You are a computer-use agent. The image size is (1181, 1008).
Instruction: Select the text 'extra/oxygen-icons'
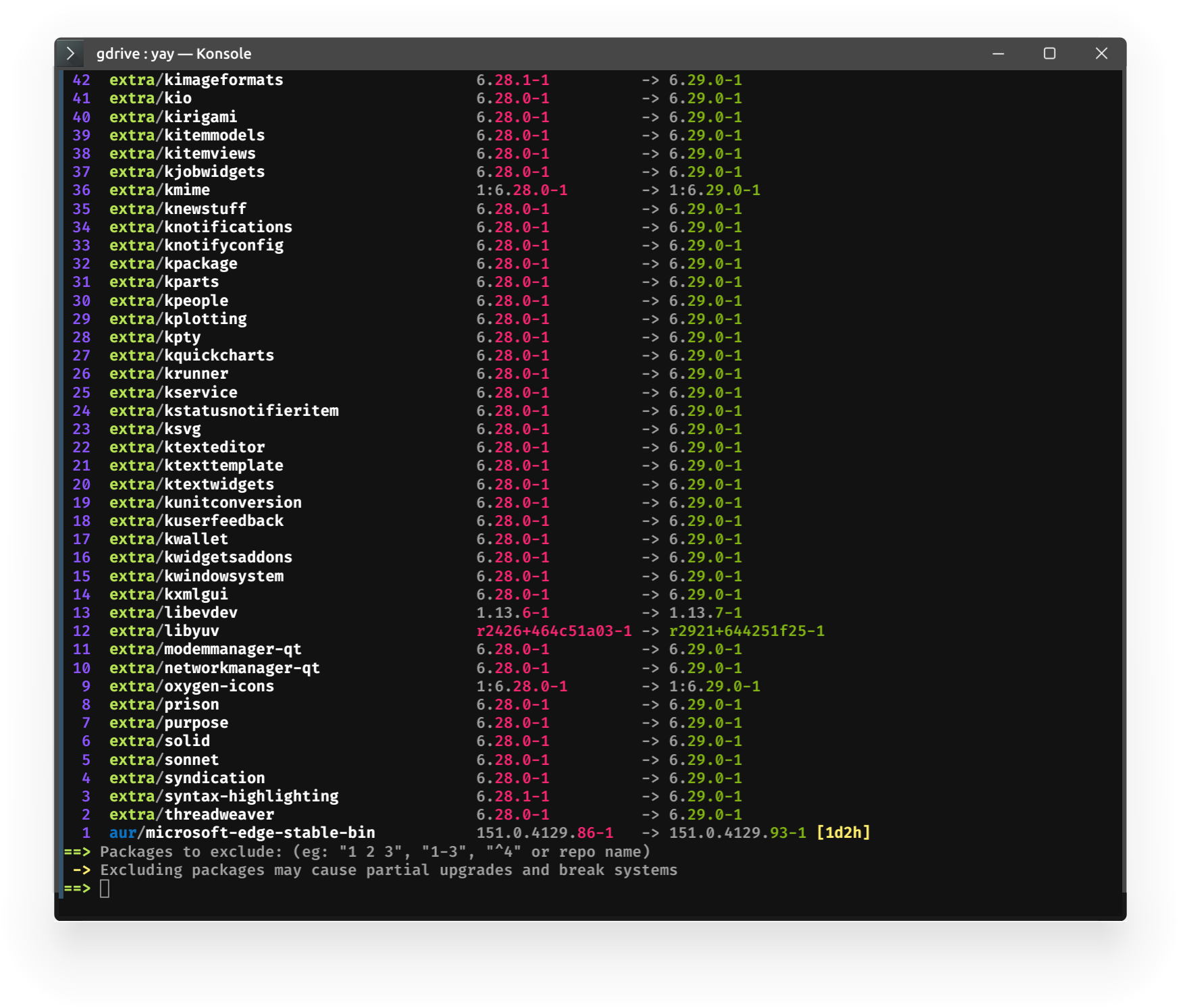click(192, 687)
